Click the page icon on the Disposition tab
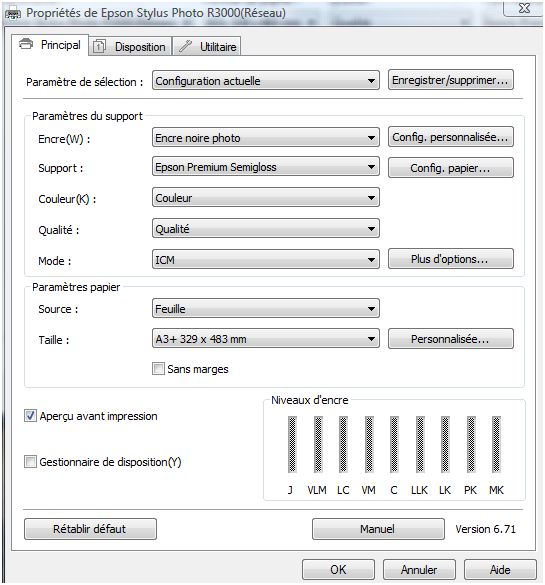The image size is (545, 585). pos(99,47)
